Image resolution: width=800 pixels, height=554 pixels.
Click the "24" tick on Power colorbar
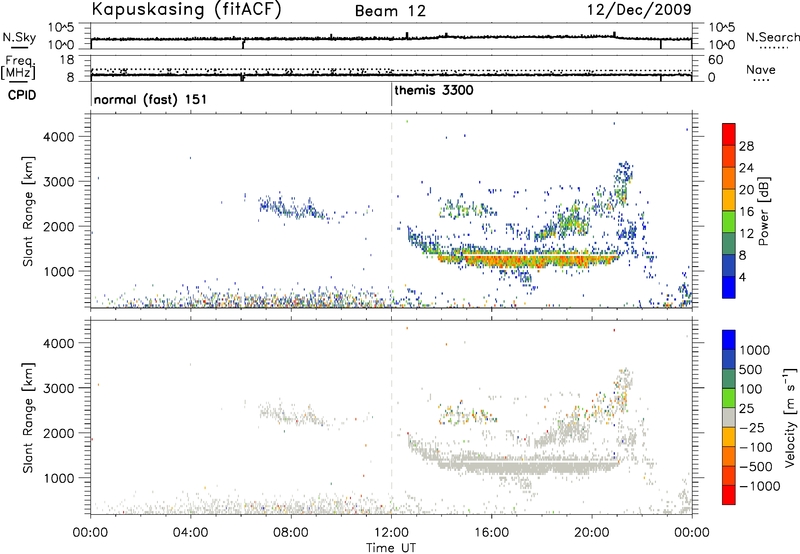coord(746,168)
